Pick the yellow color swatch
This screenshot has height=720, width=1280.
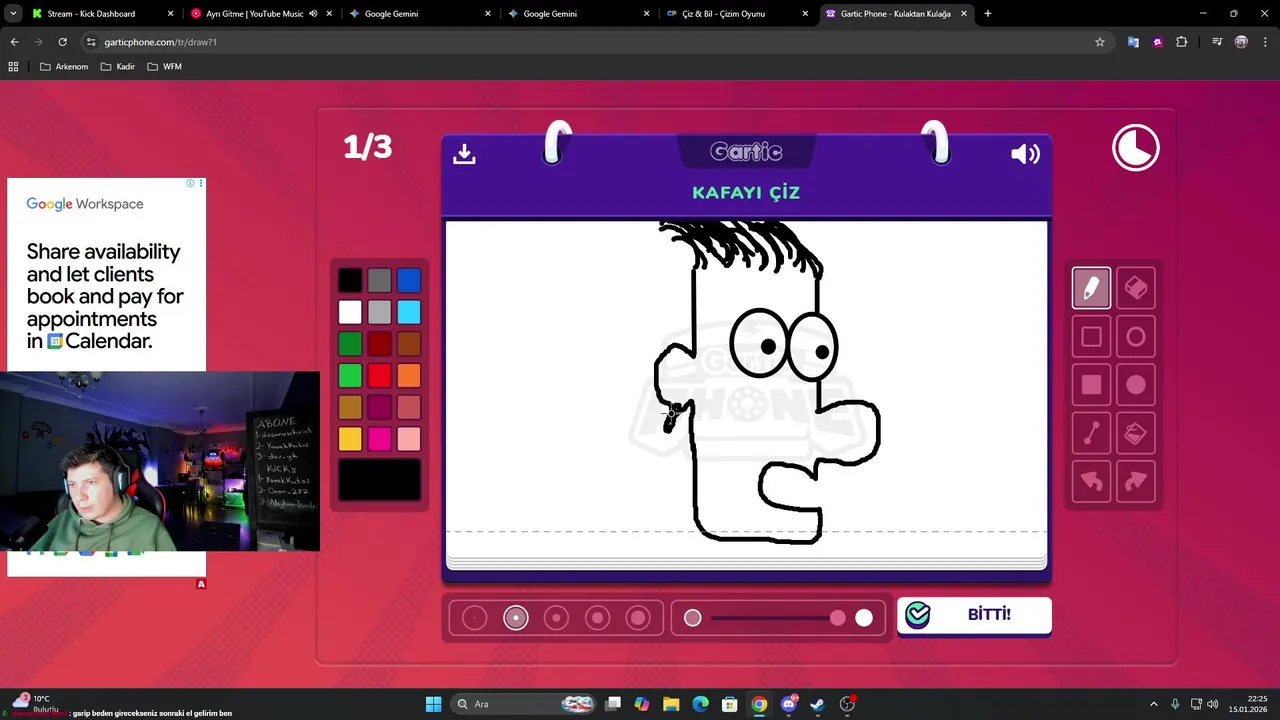coord(350,439)
